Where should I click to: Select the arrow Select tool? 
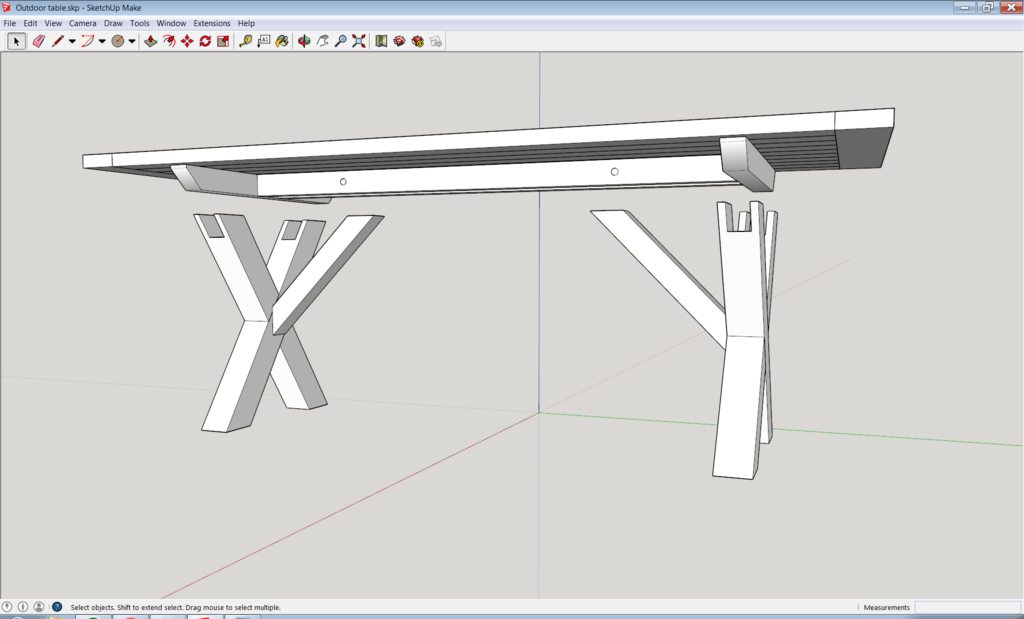click(x=16, y=41)
